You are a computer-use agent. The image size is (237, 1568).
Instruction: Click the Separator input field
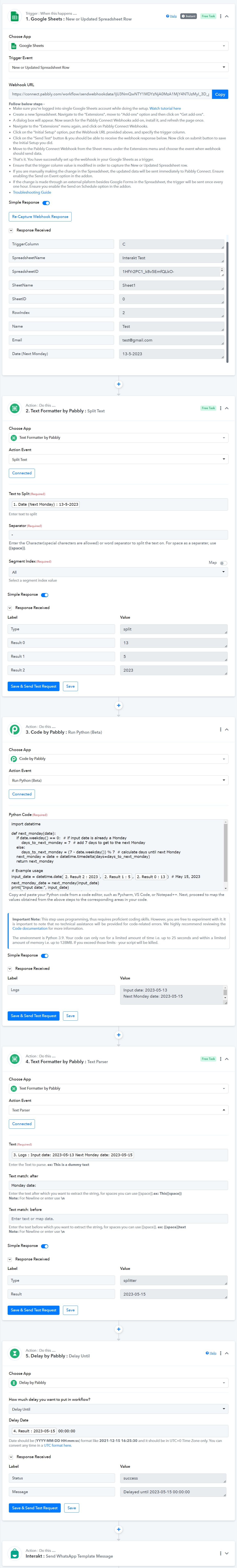tap(118, 535)
